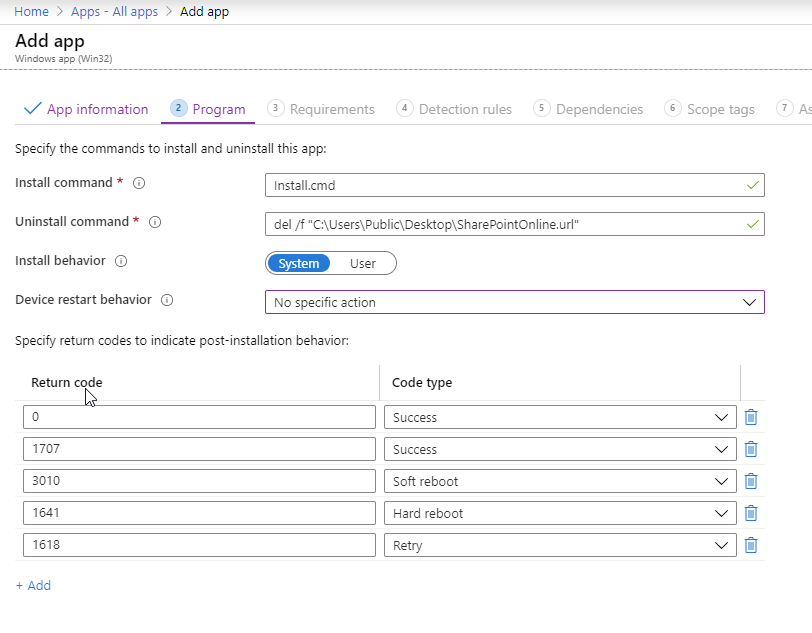The image size is (812, 633).
Task: Click the Add app breadcrumb
Action: [205, 11]
